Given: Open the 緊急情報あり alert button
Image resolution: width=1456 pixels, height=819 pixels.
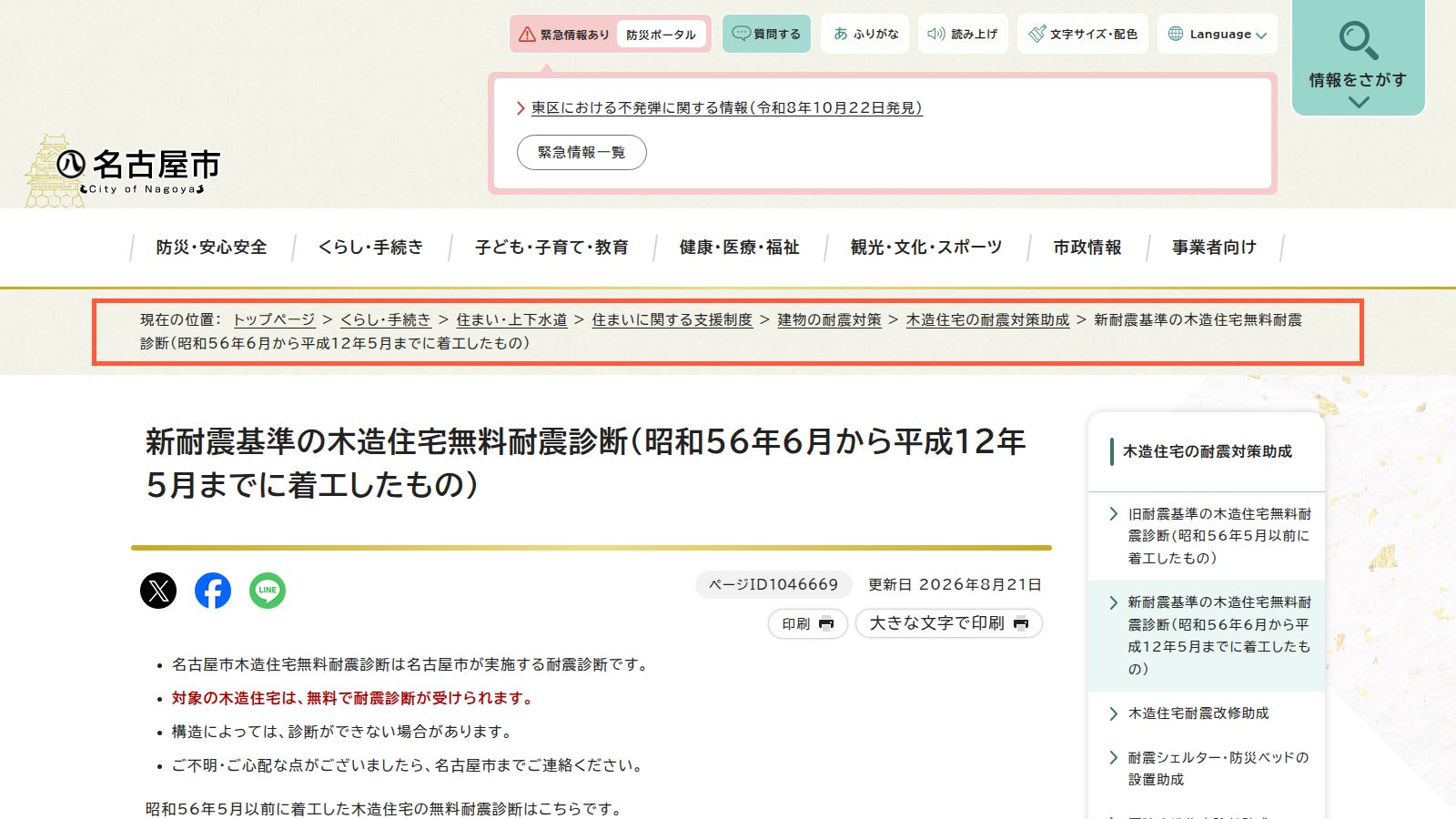Looking at the screenshot, I should point(565,35).
